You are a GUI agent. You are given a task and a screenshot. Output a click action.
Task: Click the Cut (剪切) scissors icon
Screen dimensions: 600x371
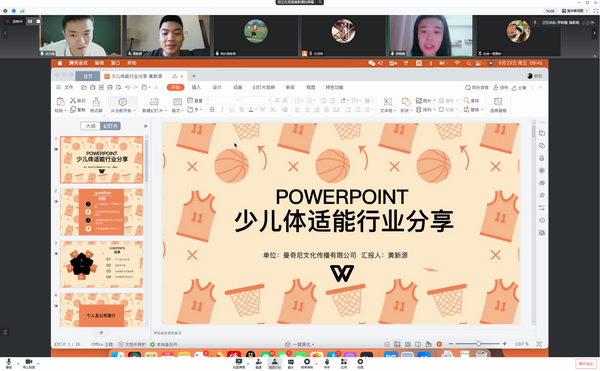(73, 100)
